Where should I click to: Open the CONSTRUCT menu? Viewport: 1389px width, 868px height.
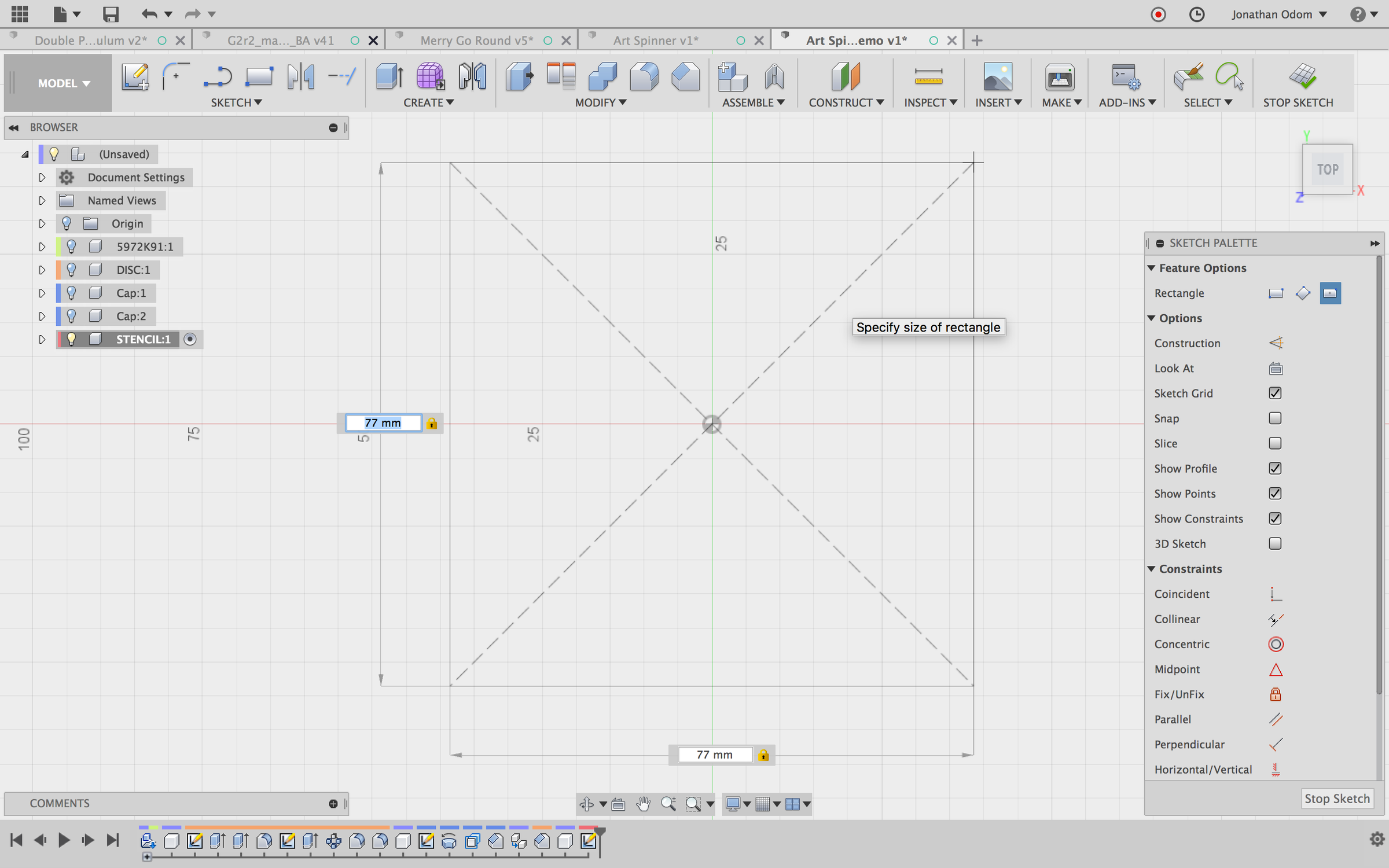click(x=846, y=102)
